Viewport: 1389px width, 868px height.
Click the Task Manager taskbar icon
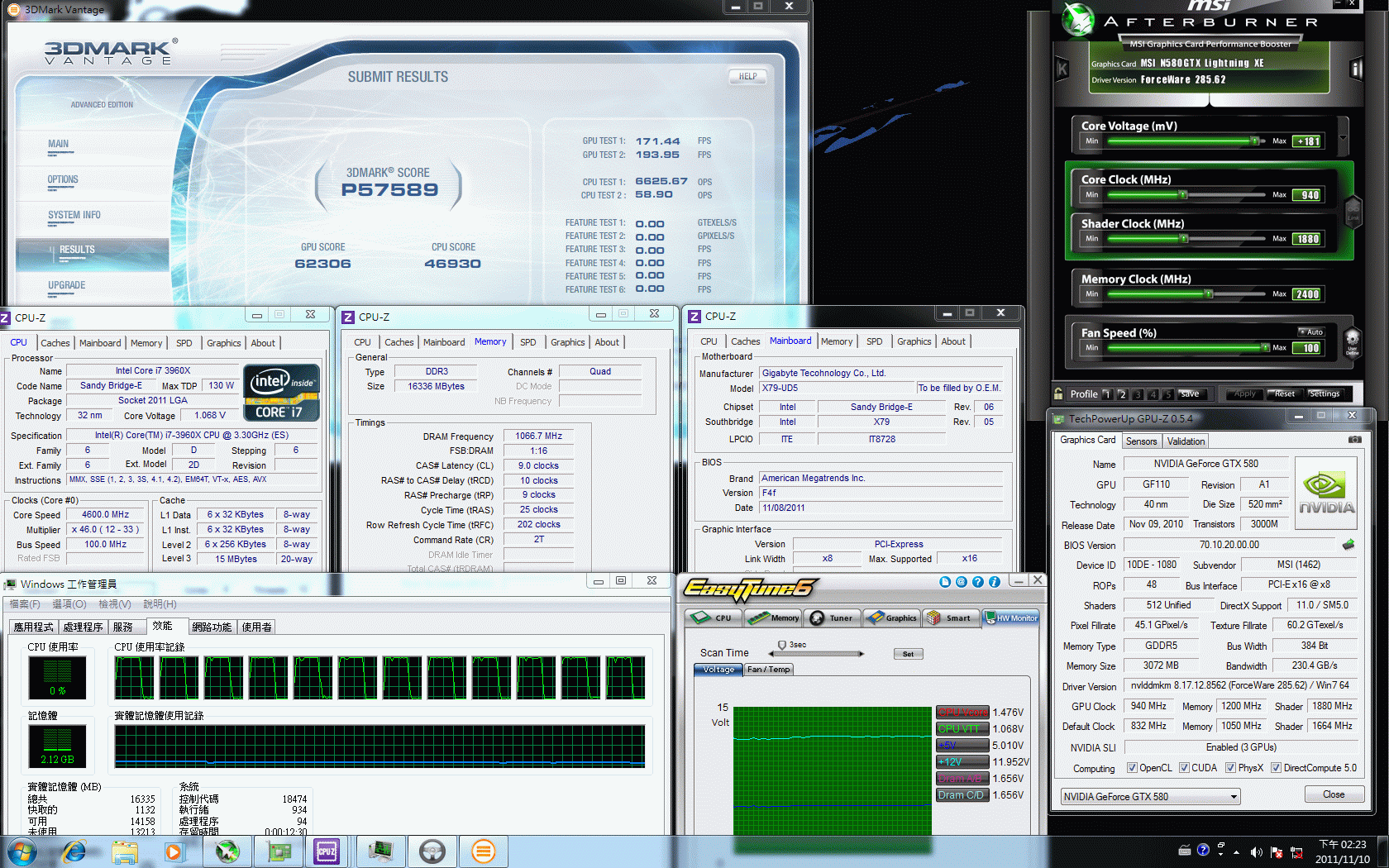point(381,851)
